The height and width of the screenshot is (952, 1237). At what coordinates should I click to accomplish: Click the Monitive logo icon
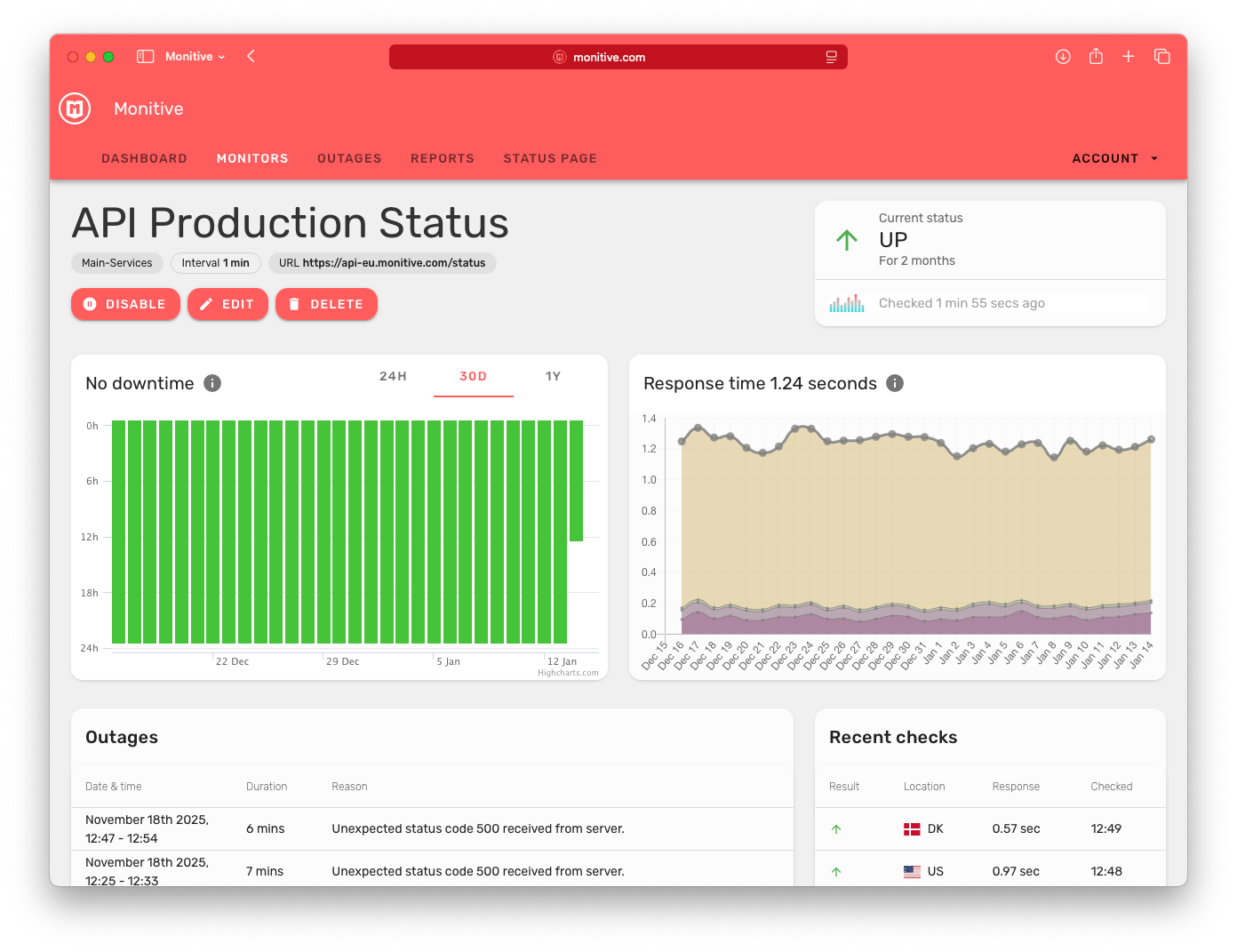pyautogui.click(x=75, y=108)
